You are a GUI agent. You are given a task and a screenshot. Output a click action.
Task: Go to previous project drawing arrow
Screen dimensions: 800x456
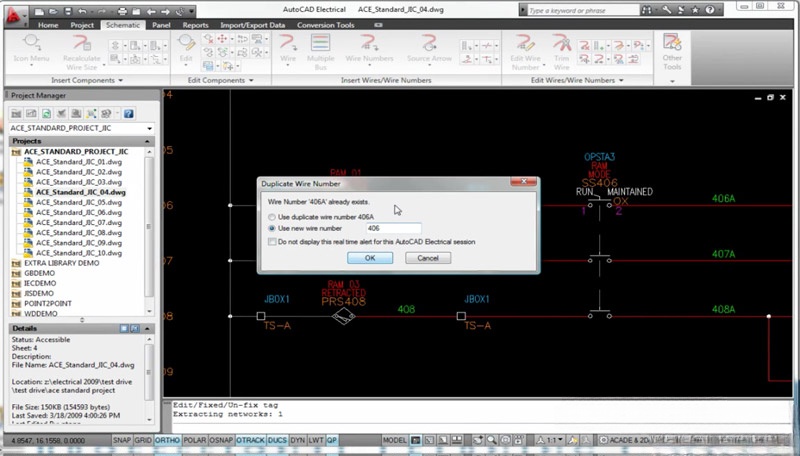(151, 11)
